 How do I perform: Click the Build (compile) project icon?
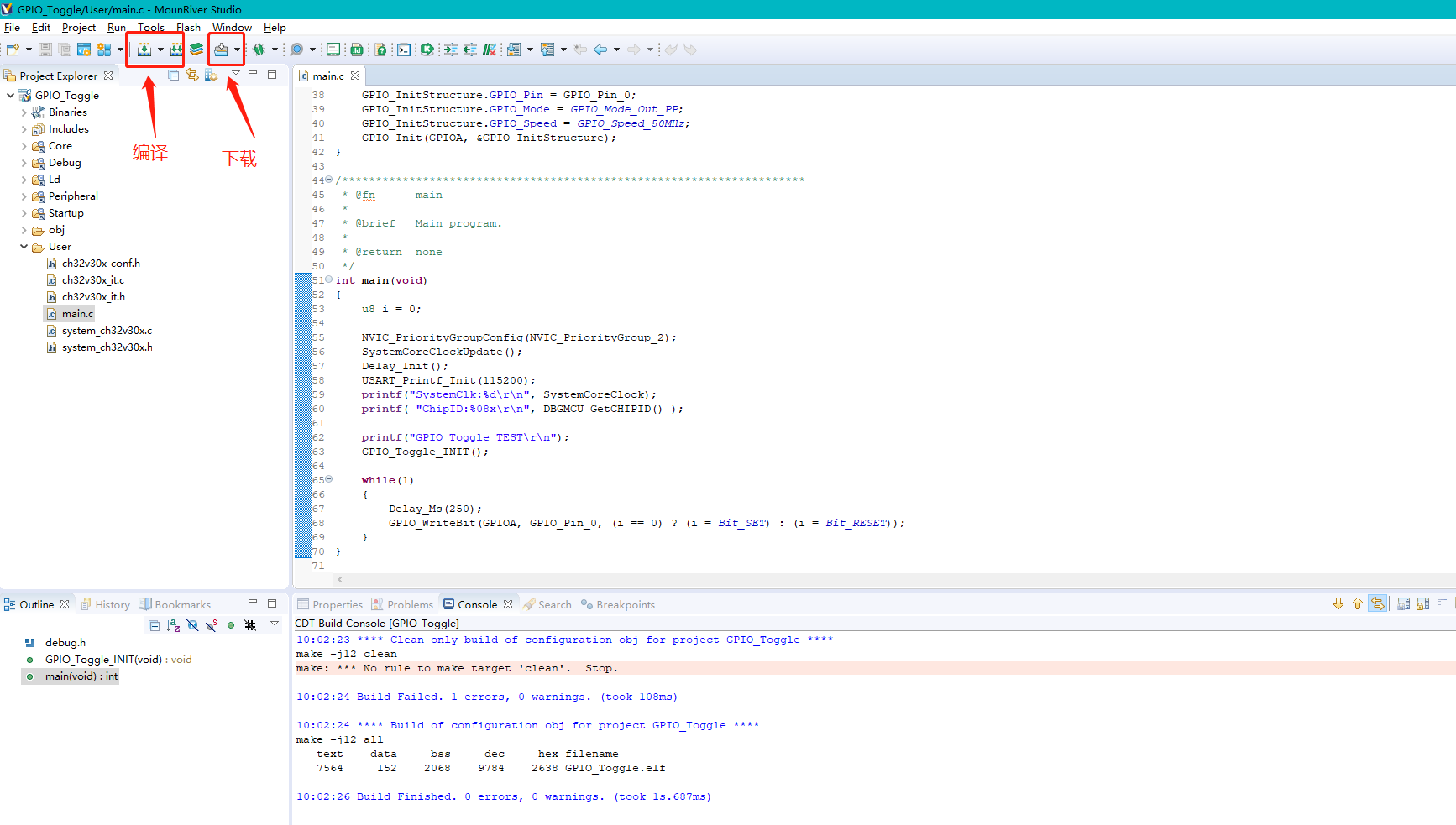coord(144,50)
